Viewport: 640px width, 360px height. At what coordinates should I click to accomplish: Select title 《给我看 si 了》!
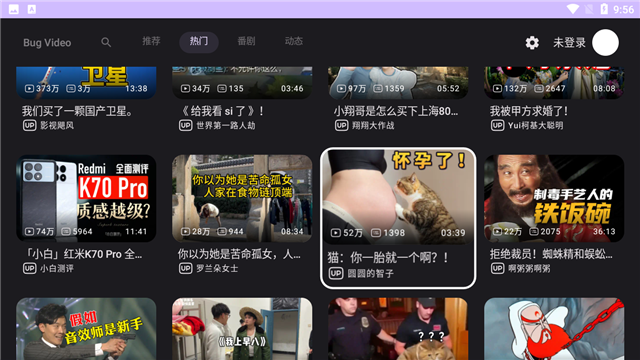(x=221, y=111)
